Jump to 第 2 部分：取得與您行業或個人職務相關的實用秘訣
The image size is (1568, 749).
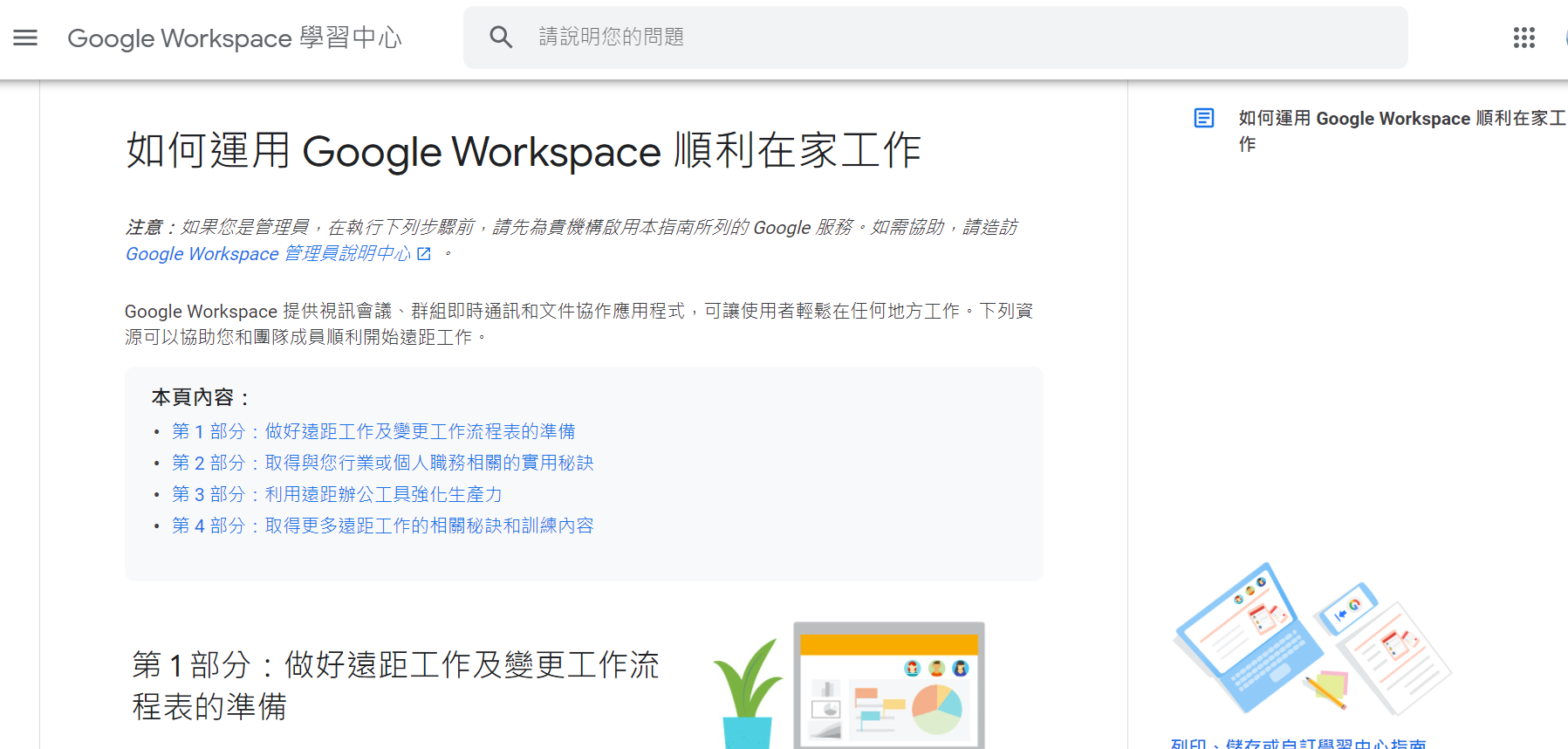pos(383,463)
